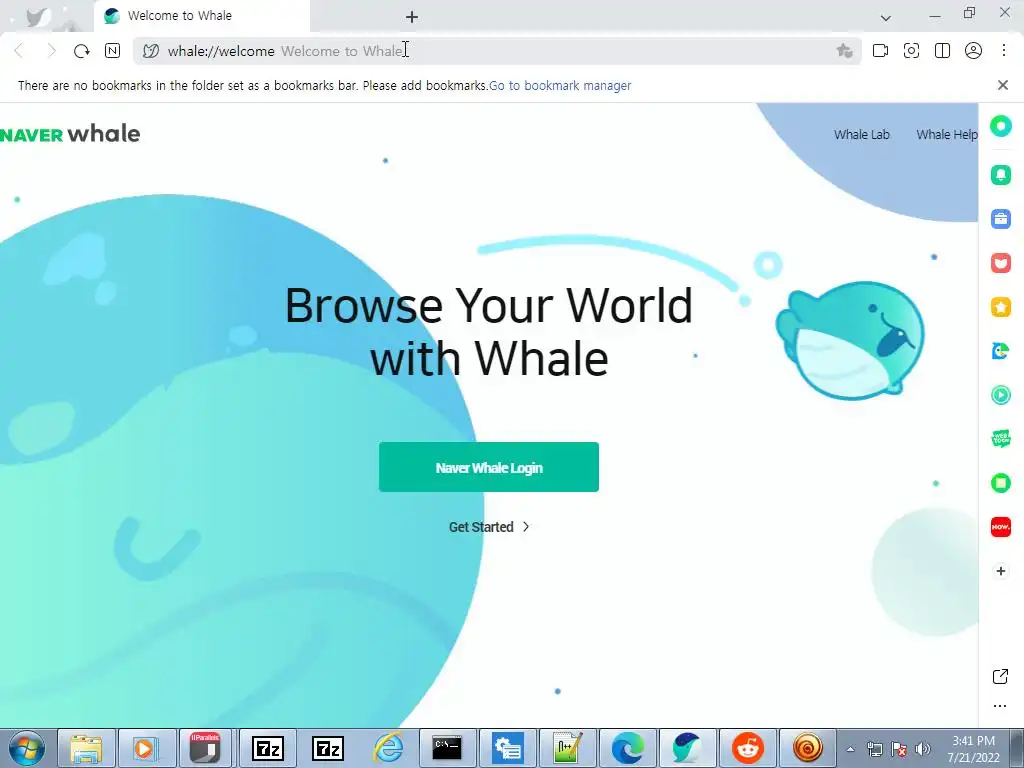The width and height of the screenshot is (1024, 768).
Task: Open the notification bell sidebar icon
Action: point(1000,174)
